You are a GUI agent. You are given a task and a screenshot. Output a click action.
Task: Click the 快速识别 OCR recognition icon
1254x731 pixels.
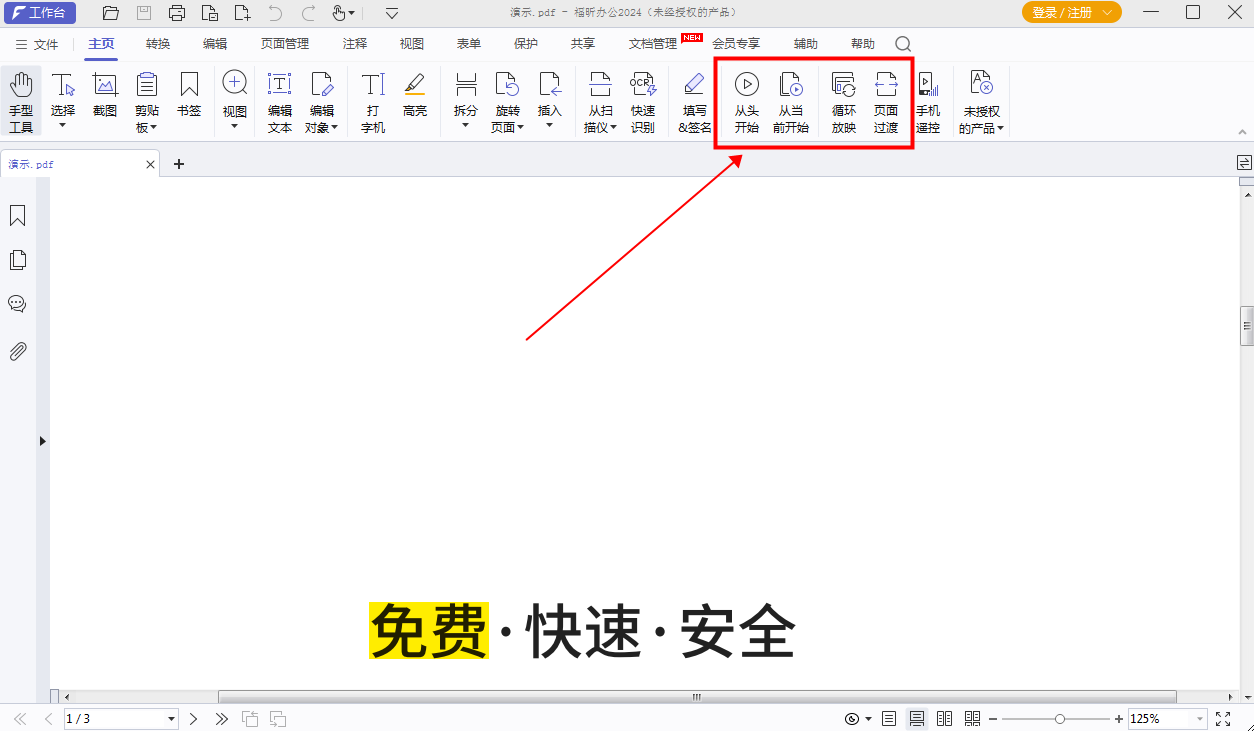point(643,100)
